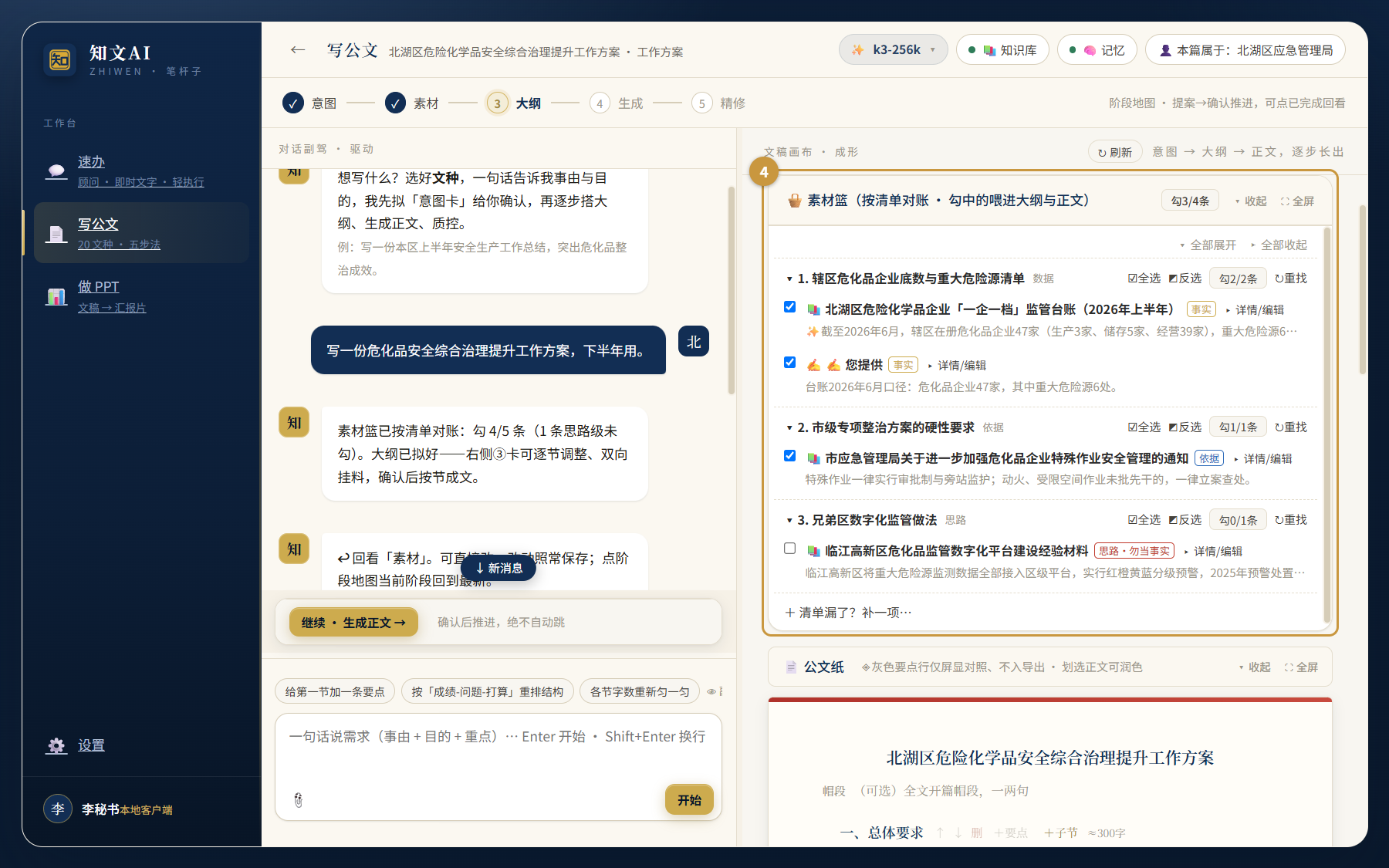Click the 北 user message avatar

(694, 341)
